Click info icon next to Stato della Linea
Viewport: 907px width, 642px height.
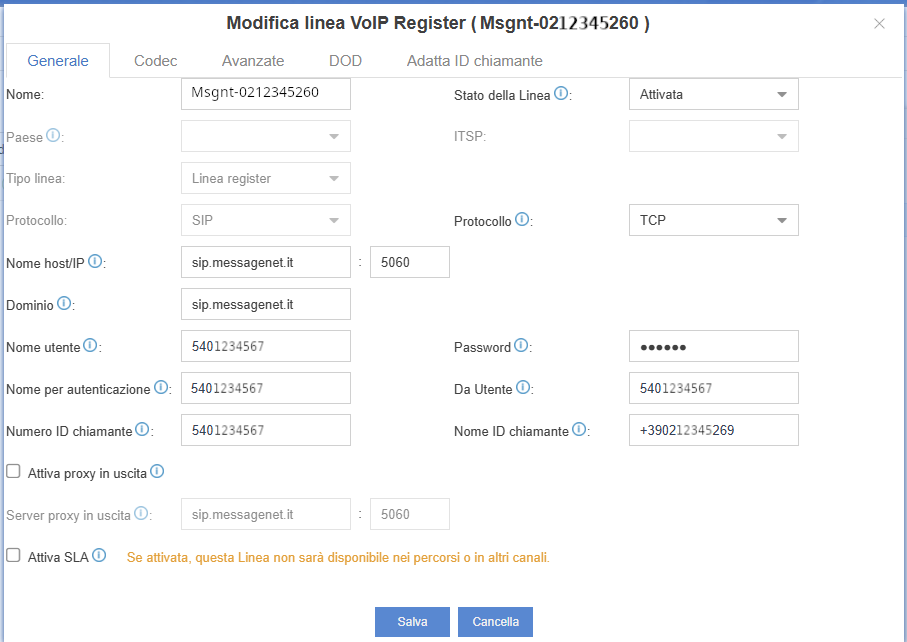pyautogui.click(x=561, y=94)
